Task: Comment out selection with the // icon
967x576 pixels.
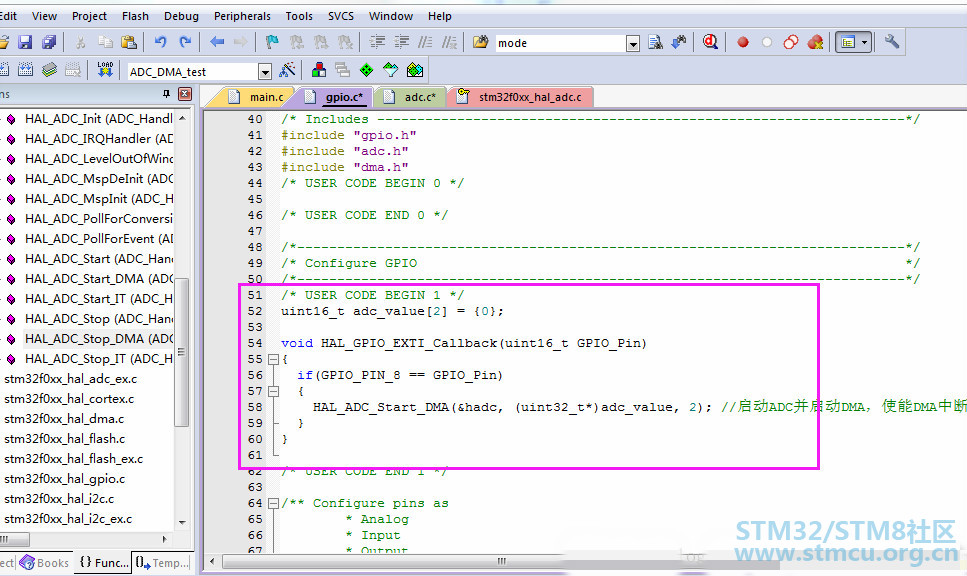Action: (x=425, y=42)
